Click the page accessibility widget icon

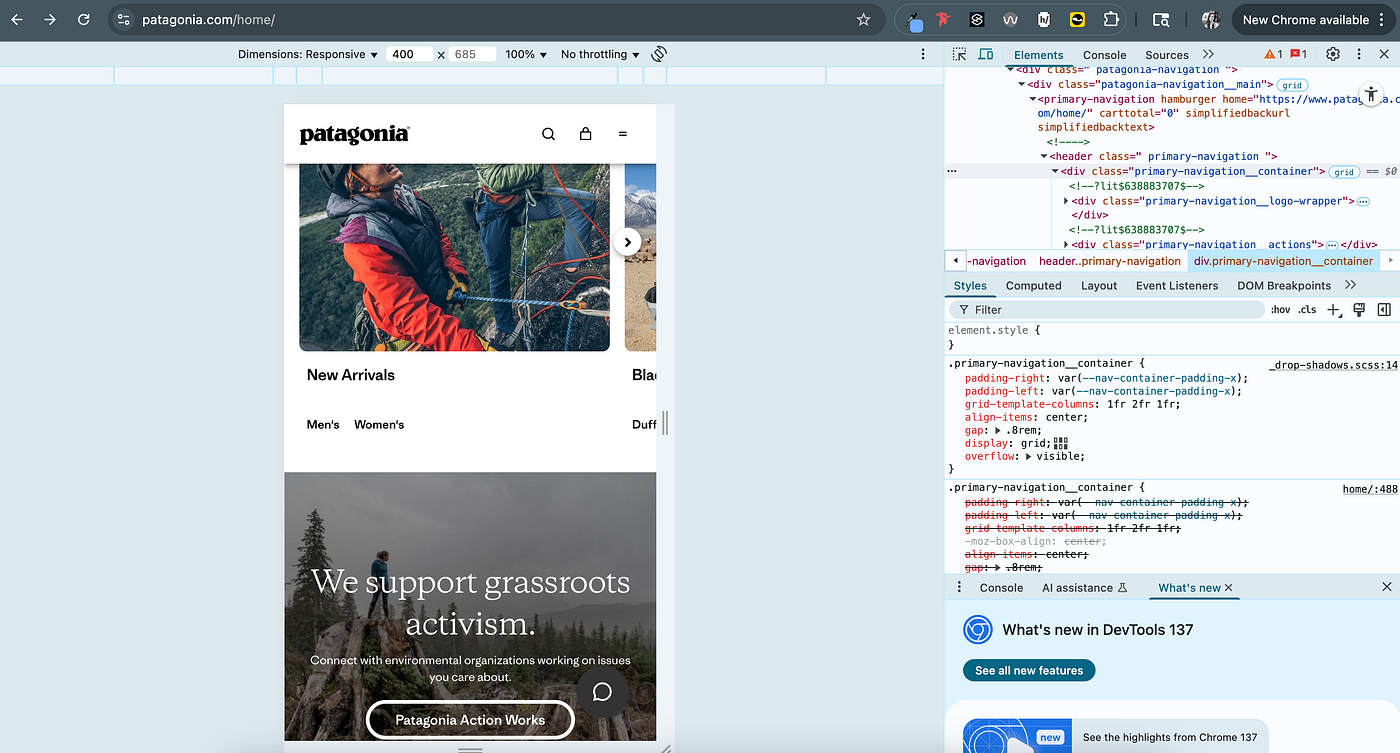pos(1371,92)
